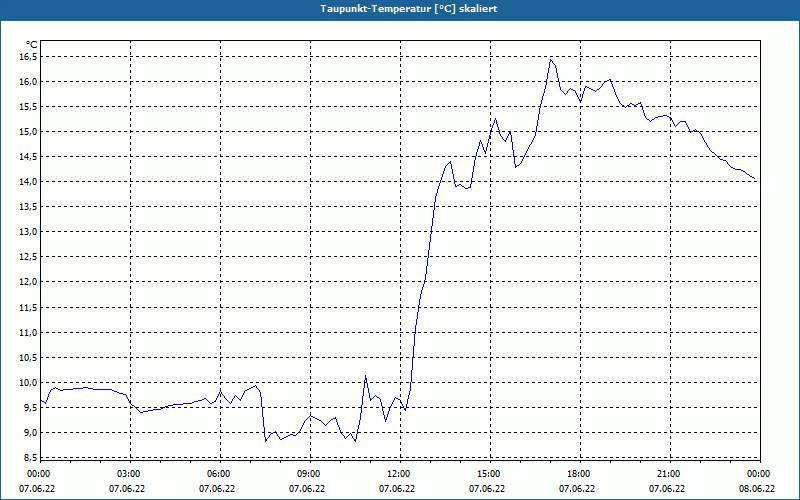Click the 21:00 time label
This screenshot has width=800, height=500.
click(x=670, y=474)
